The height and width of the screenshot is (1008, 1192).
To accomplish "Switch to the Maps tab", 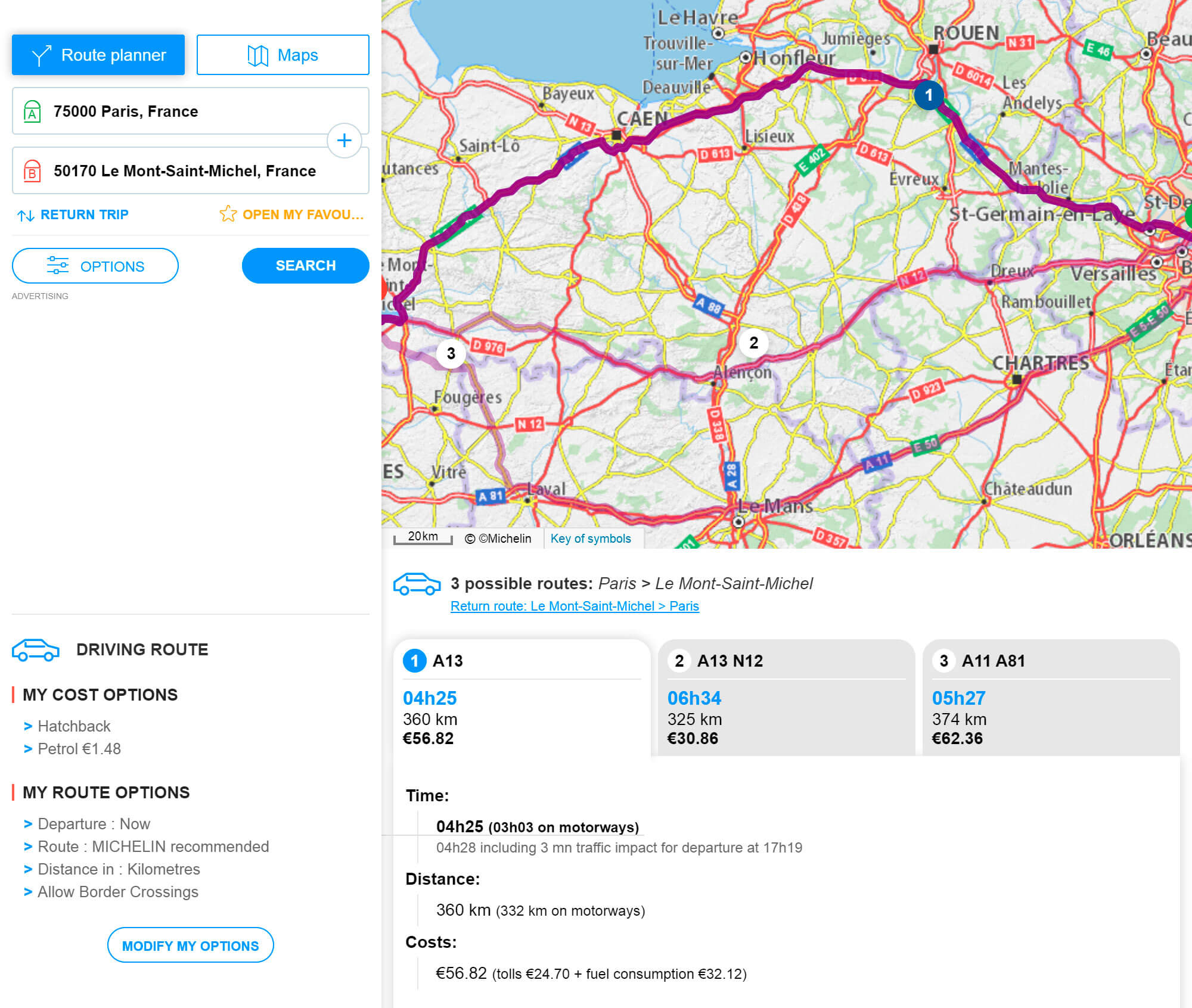I will pyautogui.click(x=283, y=55).
